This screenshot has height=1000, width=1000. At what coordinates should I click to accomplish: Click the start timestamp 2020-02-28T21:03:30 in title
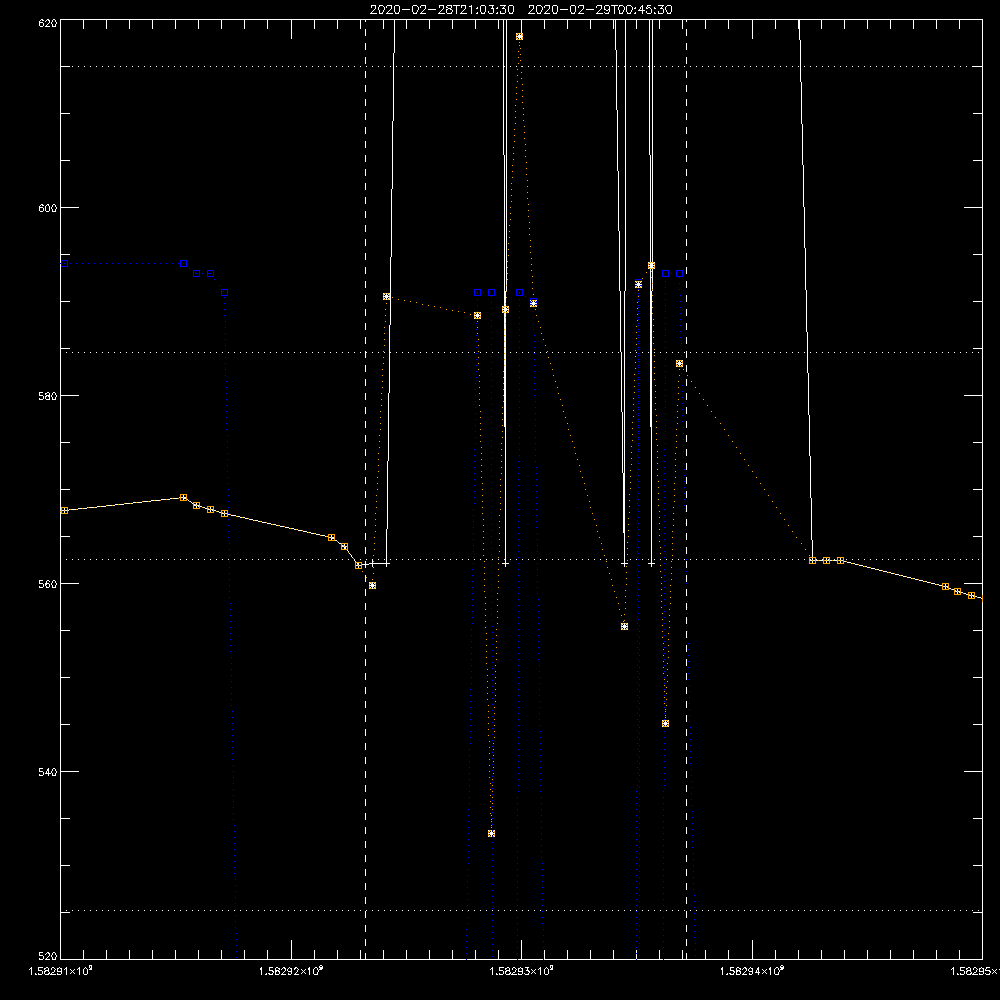(442, 10)
